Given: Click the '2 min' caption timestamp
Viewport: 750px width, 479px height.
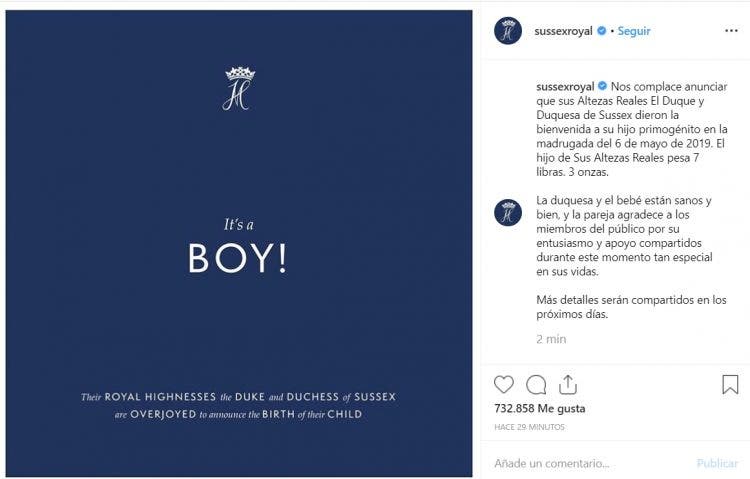Looking at the screenshot, I should [x=551, y=339].
